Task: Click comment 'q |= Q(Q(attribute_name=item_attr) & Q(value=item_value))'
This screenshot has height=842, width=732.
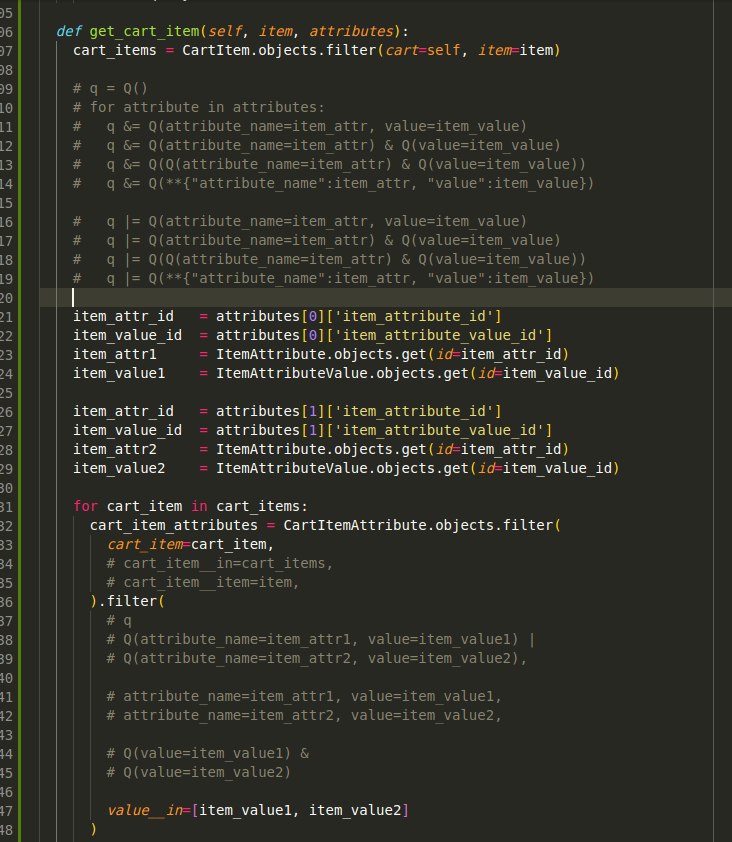Action: (x=346, y=259)
